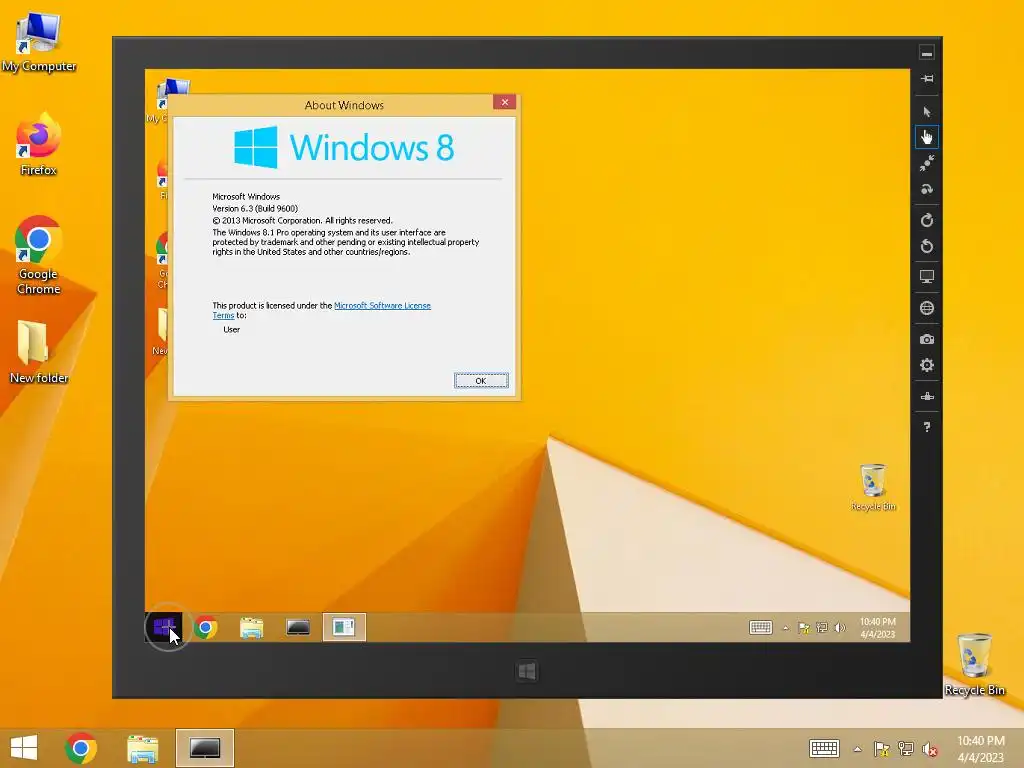The image size is (1024, 768).
Task: Open set location globe icon
Action: point(927,308)
